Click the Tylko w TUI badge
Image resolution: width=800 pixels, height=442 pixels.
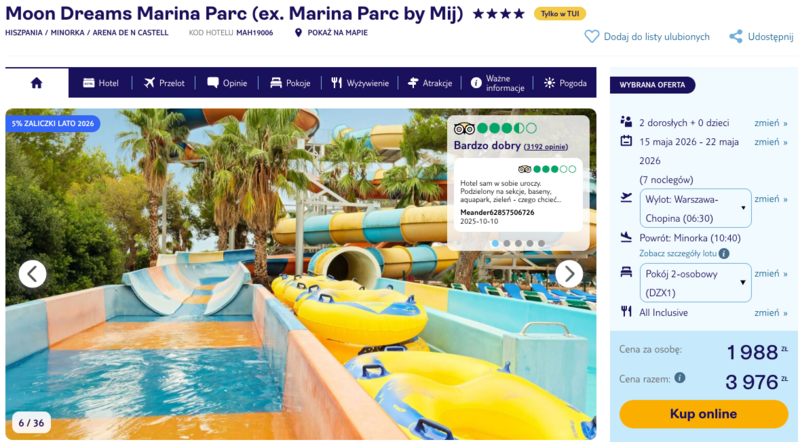560,14
